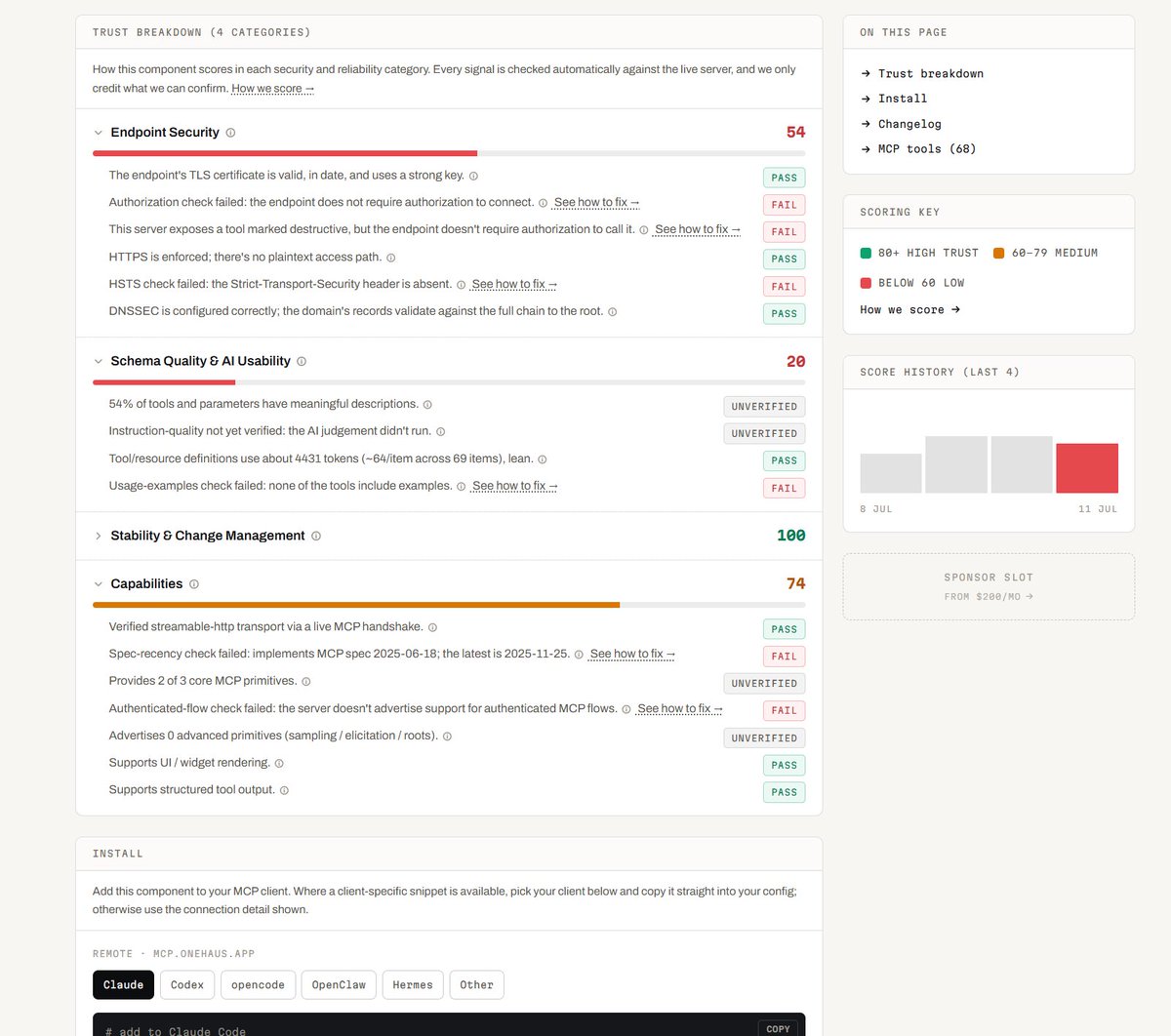Click the Sponsor Slot from $200/mo box
Viewport: 1171px width, 1036px height.
point(989,587)
